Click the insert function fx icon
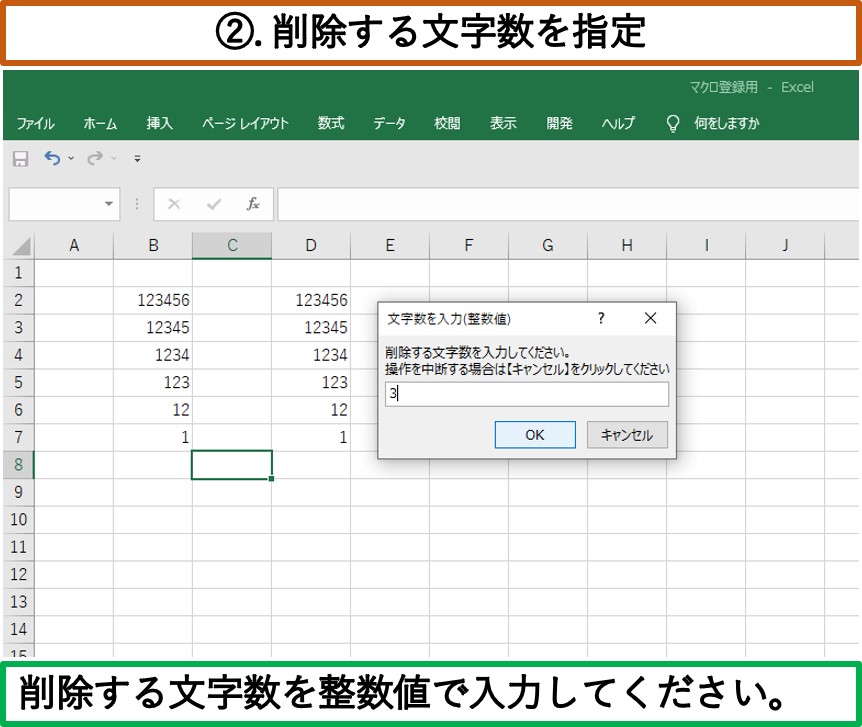Screen dimensions: 862x727 pos(253,204)
